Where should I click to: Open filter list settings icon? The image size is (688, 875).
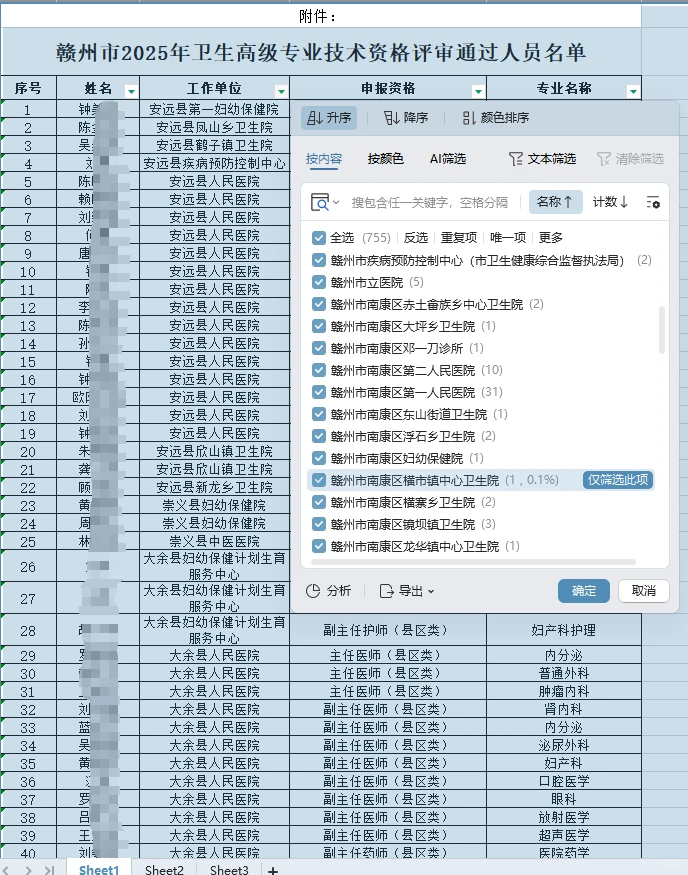[653, 202]
